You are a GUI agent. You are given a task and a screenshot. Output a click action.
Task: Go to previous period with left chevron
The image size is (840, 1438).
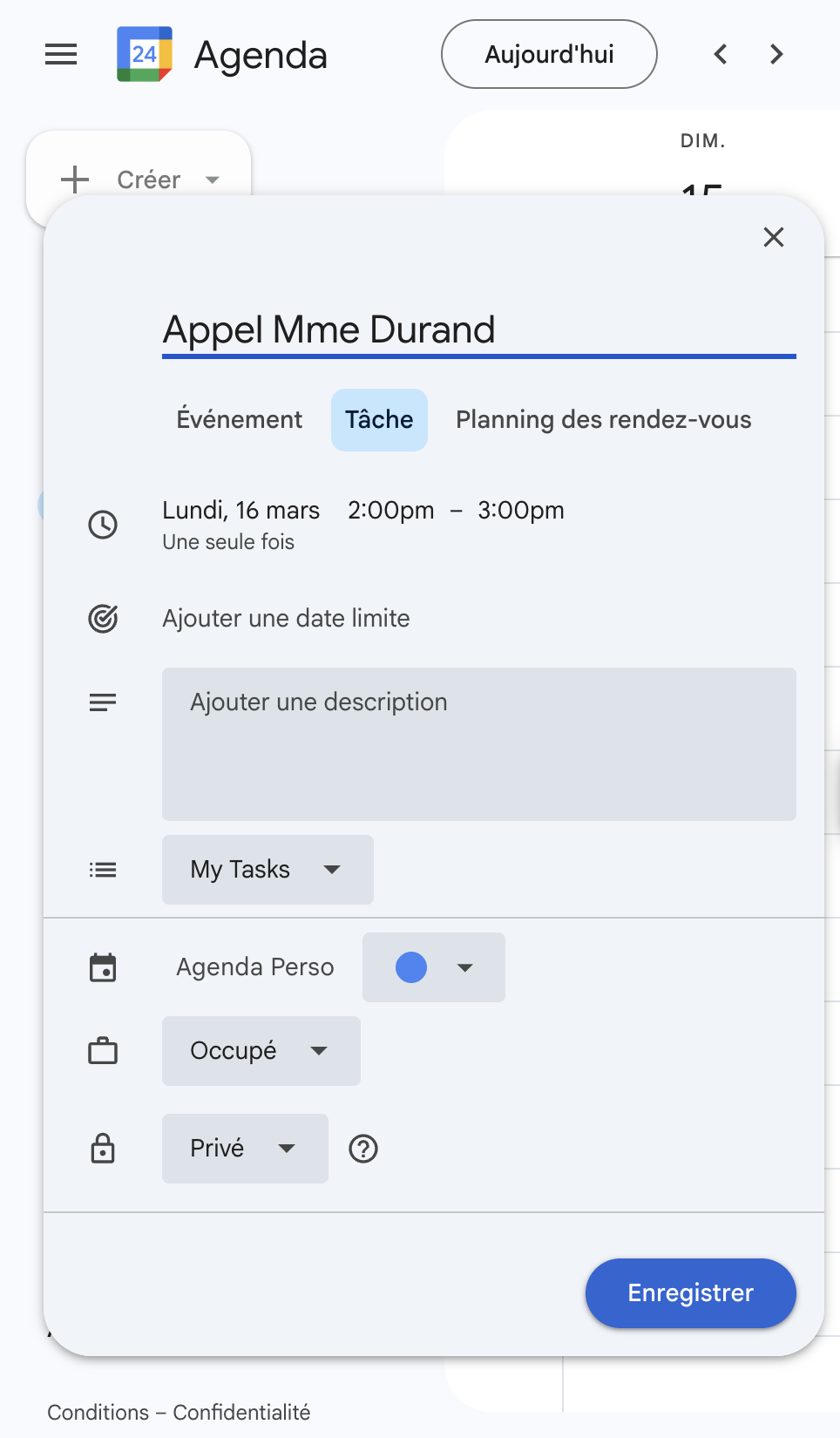pos(721,55)
